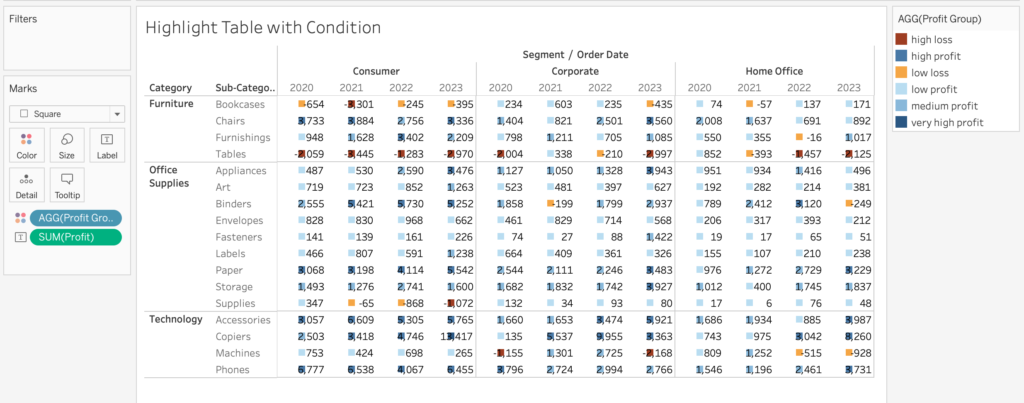Viewport: 1024px width, 403px height.
Task: Click the Filters shelf area
Action: (x=66, y=40)
